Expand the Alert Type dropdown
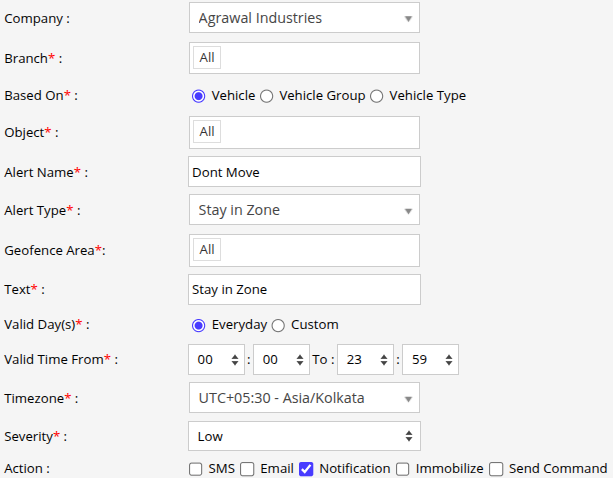This screenshot has height=478, width=613. click(x=304, y=210)
